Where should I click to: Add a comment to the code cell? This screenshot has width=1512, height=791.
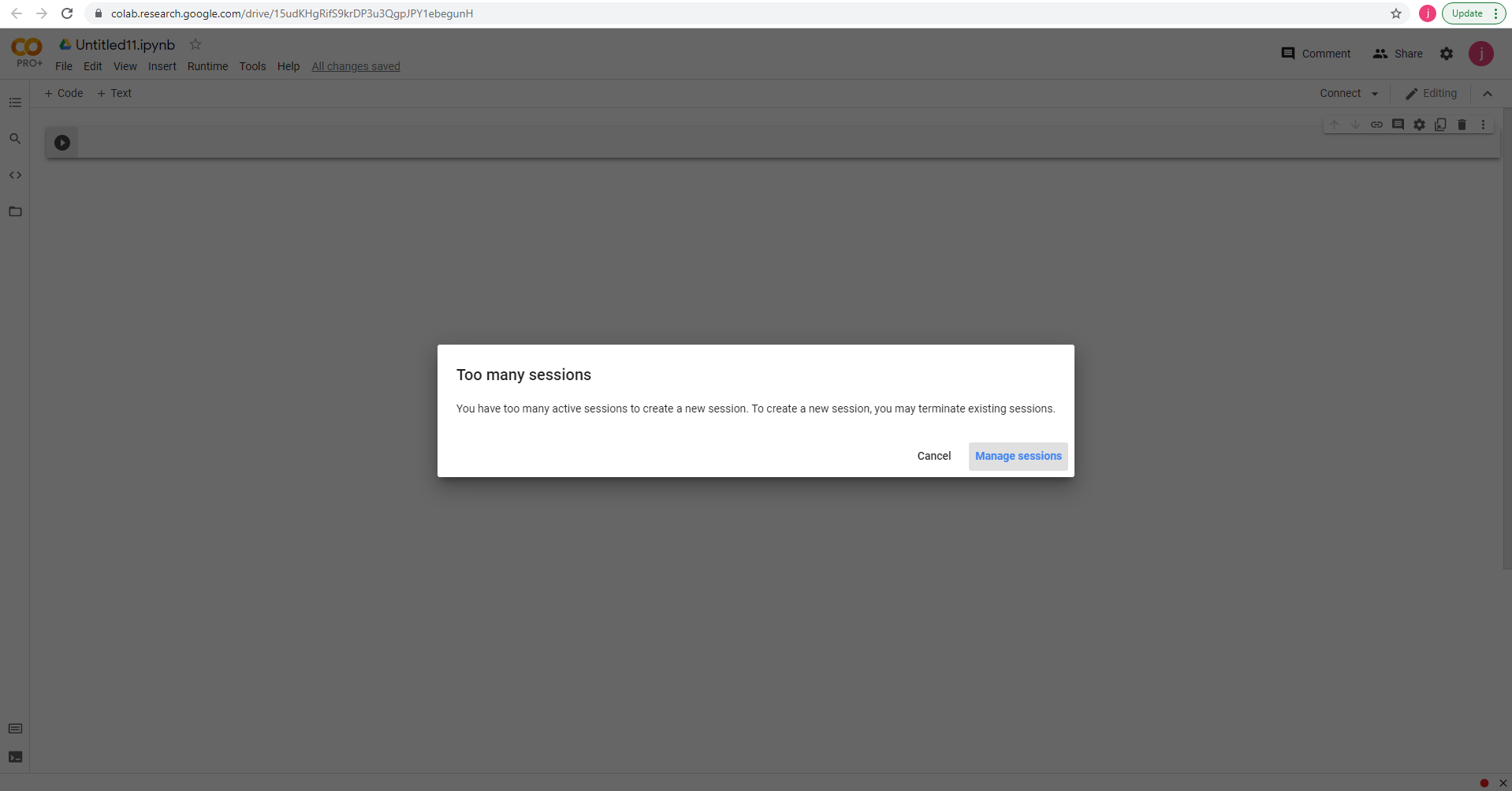tap(1398, 124)
